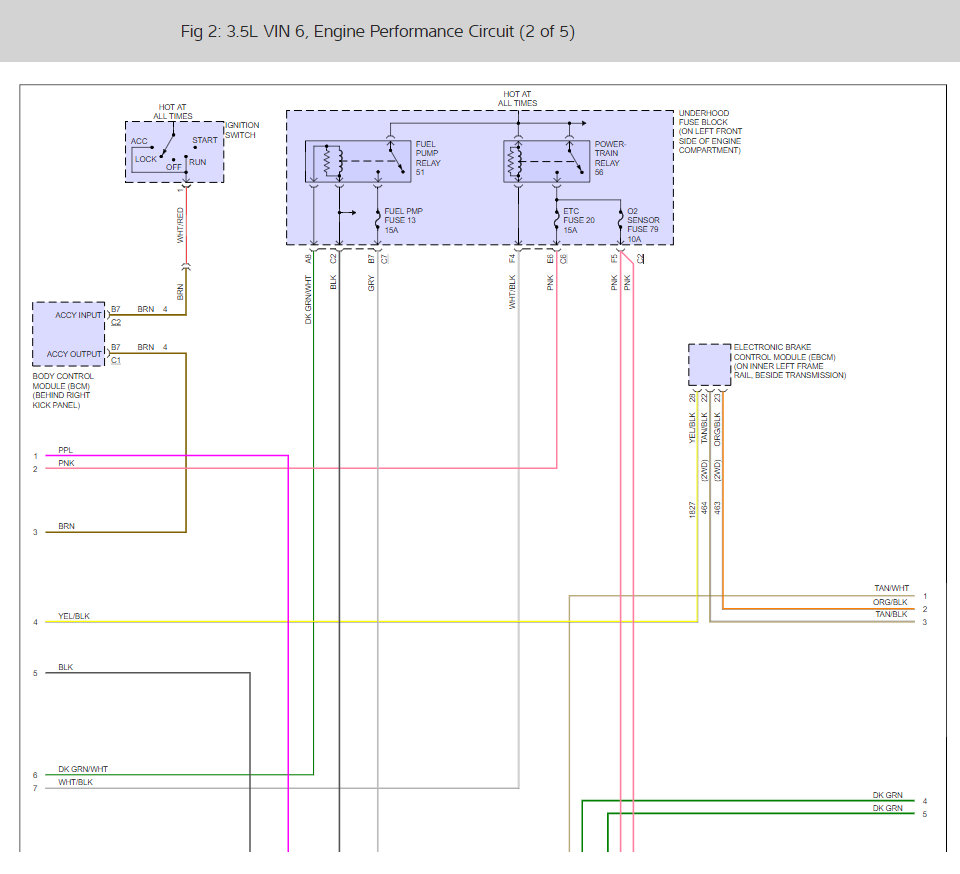
Task: Click the DK GRN/WHT wire label at left pin 6
Action: click(83, 769)
